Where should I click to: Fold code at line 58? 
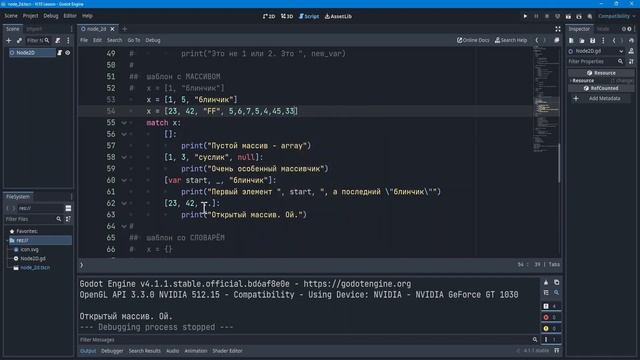coord(124,157)
